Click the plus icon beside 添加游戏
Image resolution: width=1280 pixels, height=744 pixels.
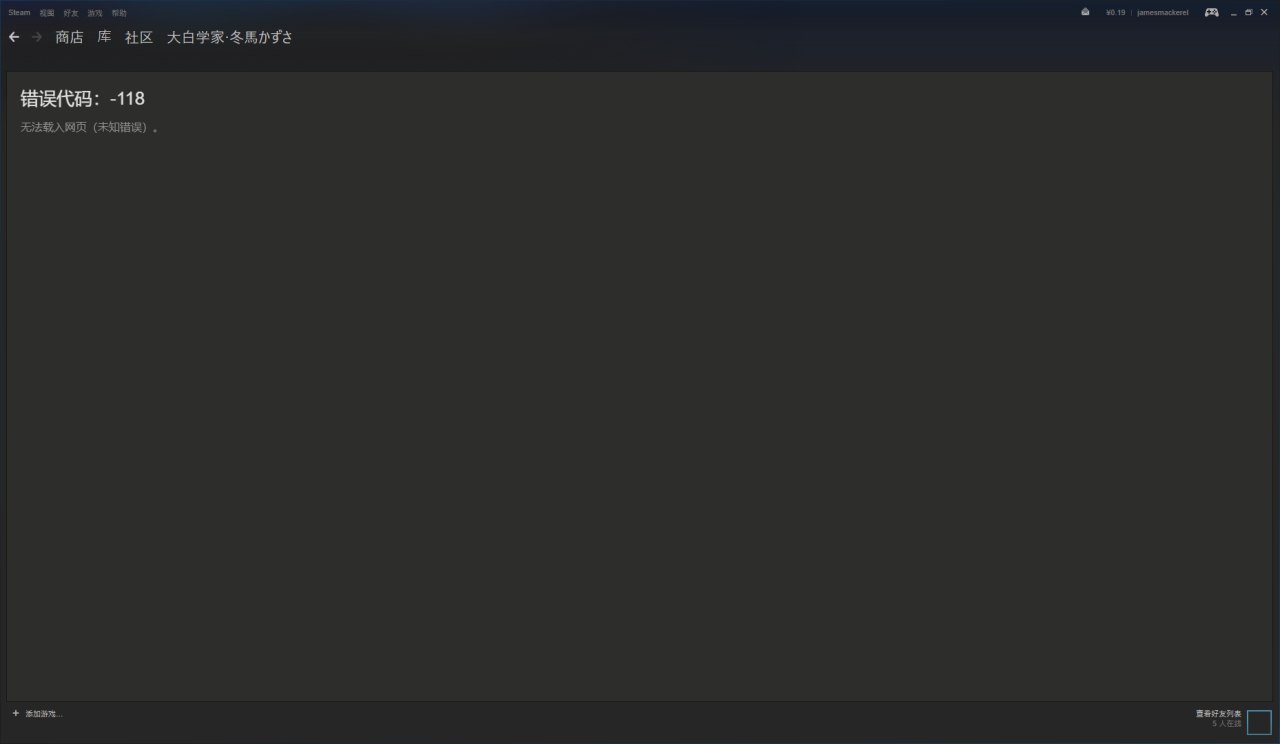click(x=15, y=713)
